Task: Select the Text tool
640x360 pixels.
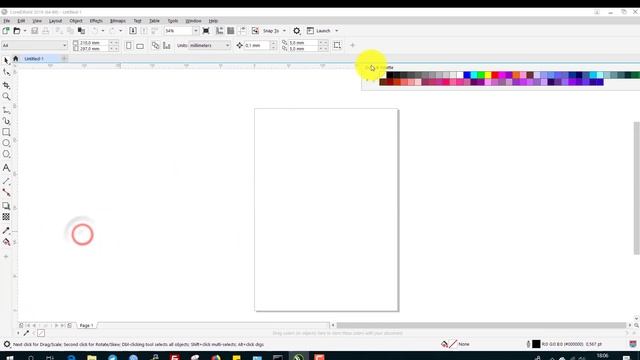Action: (x=6, y=168)
